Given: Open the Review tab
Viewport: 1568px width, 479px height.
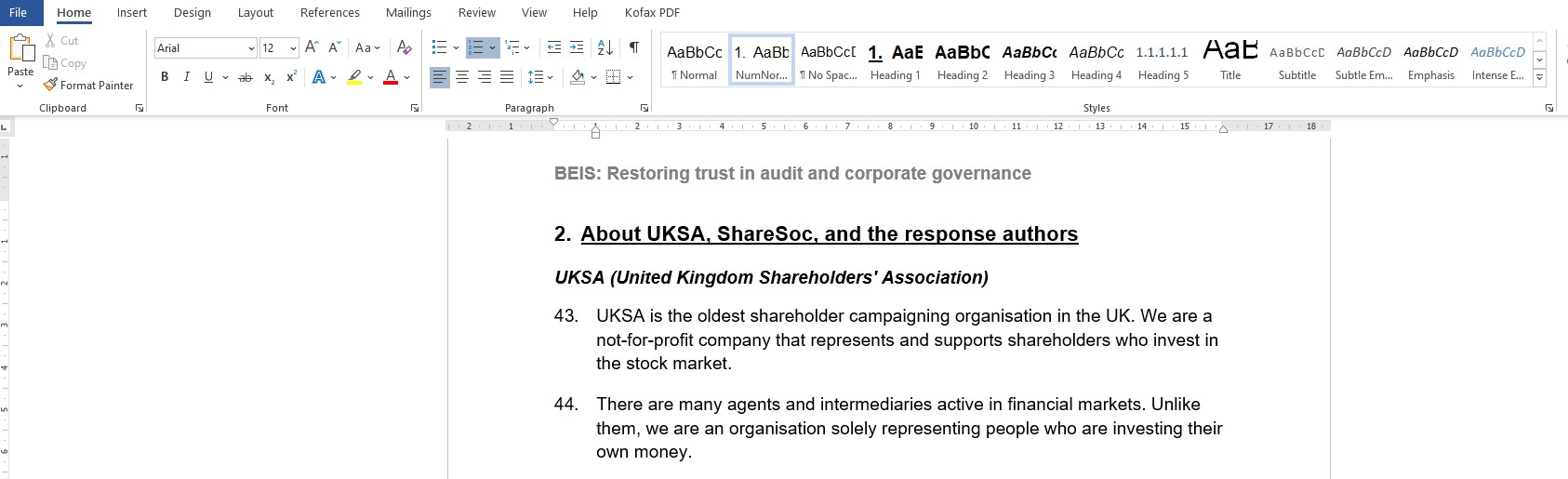Looking at the screenshot, I should (477, 13).
